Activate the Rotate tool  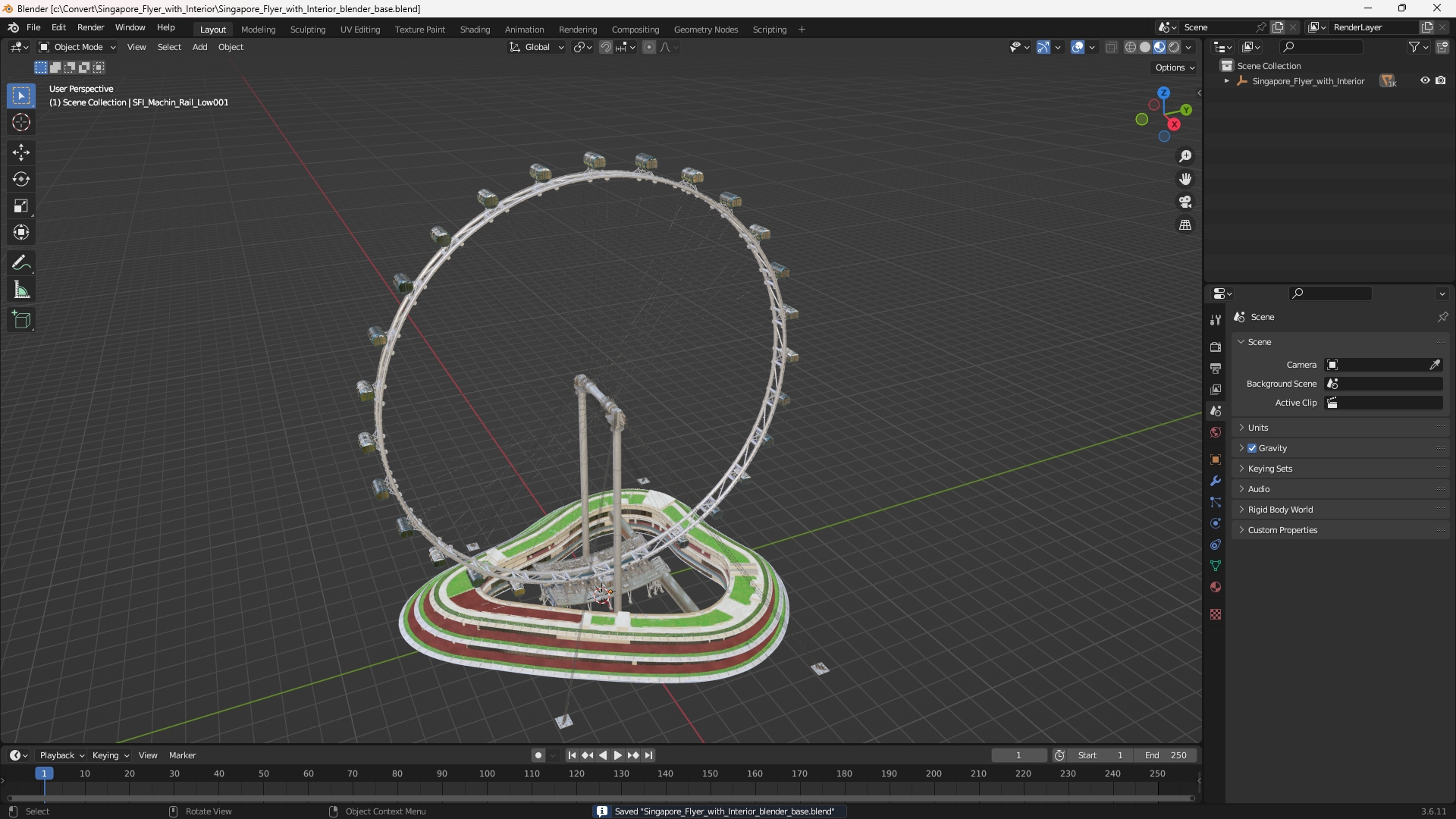tap(21, 179)
